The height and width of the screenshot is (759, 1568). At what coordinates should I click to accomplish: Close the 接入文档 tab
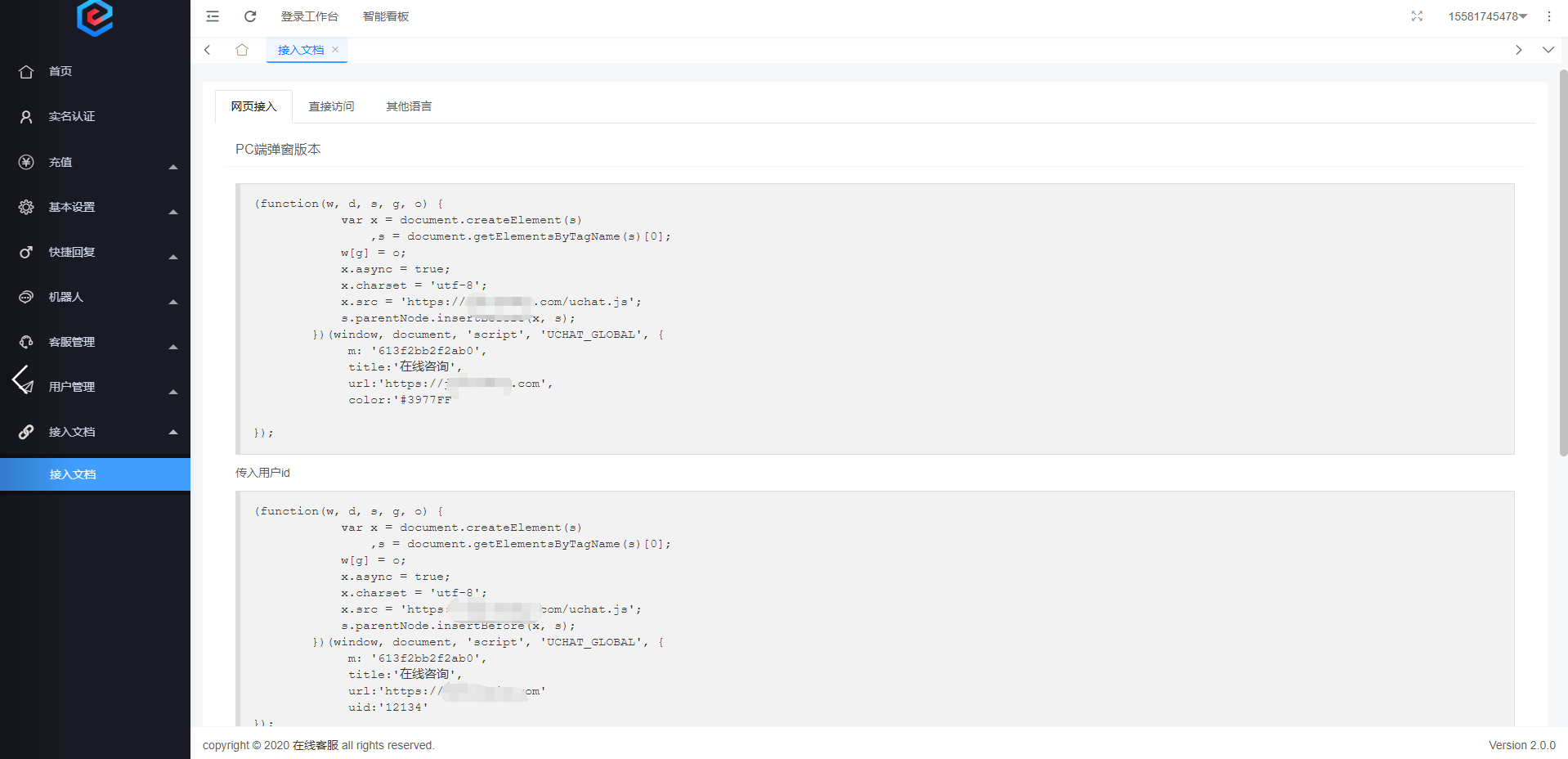pyautogui.click(x=335, y=50)
